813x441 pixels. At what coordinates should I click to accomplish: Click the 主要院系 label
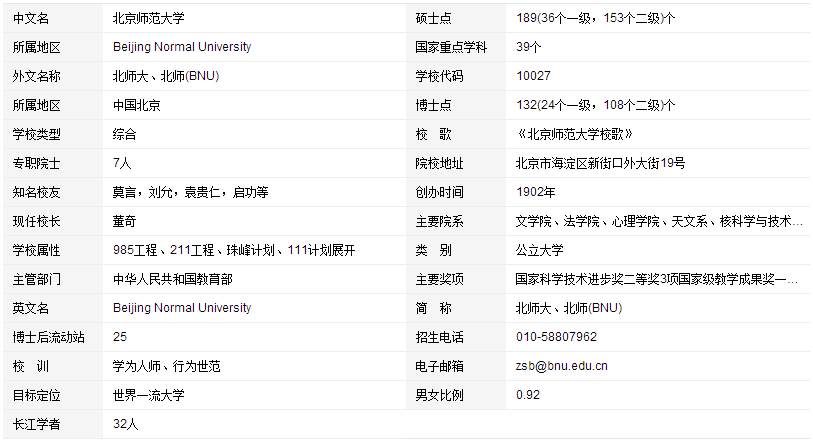tap(440, 221)
